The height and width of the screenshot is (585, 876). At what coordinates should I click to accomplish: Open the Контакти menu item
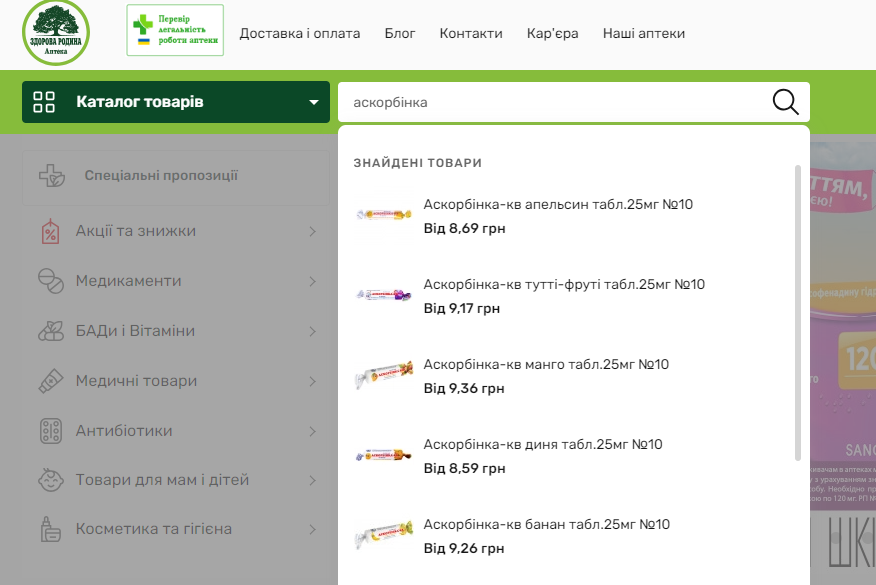pyautogui.click(x=469, y=33)
